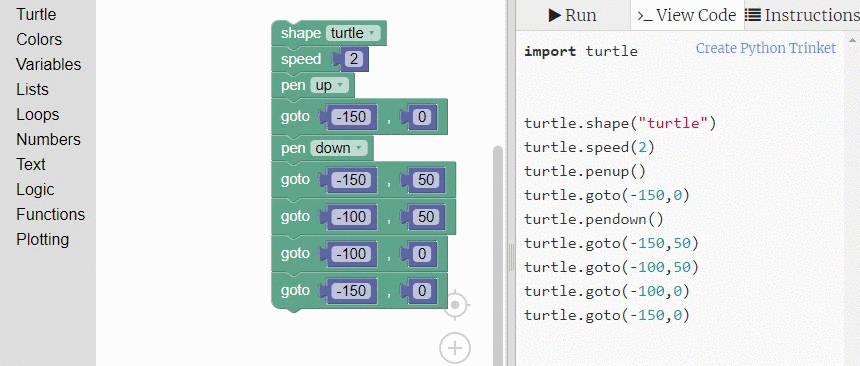Open Instructions via the list icon
The width and height of the screenshot is (860, 366).
[x=753, y=15]
